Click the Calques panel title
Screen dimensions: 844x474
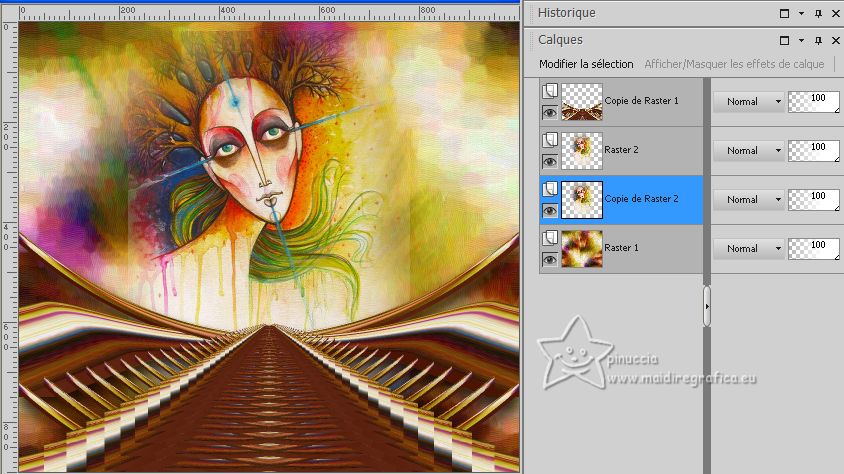560,39
